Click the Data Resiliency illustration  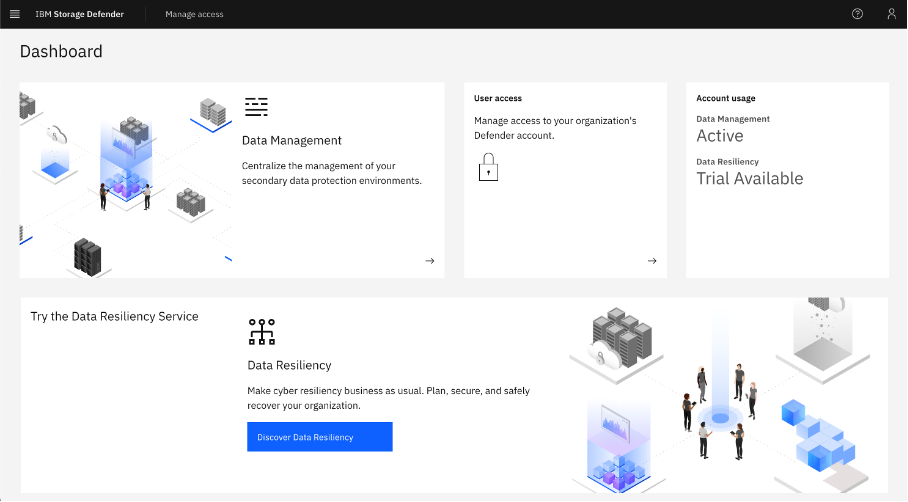720,395
